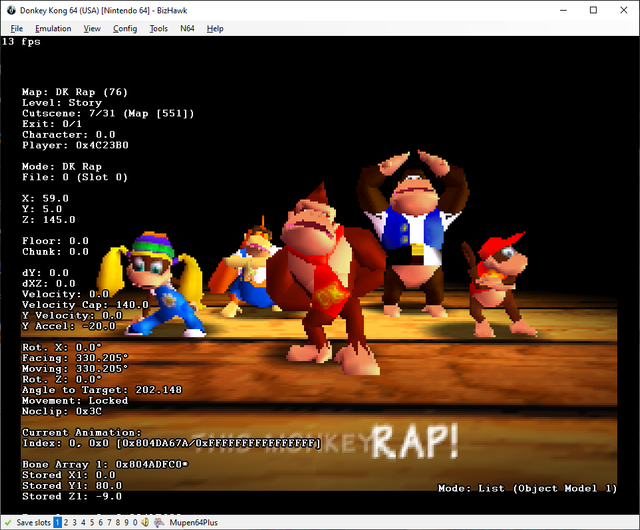Screen dimensions: 640x530
Task: Open the Emulation menu
Action: pos(53,29)
